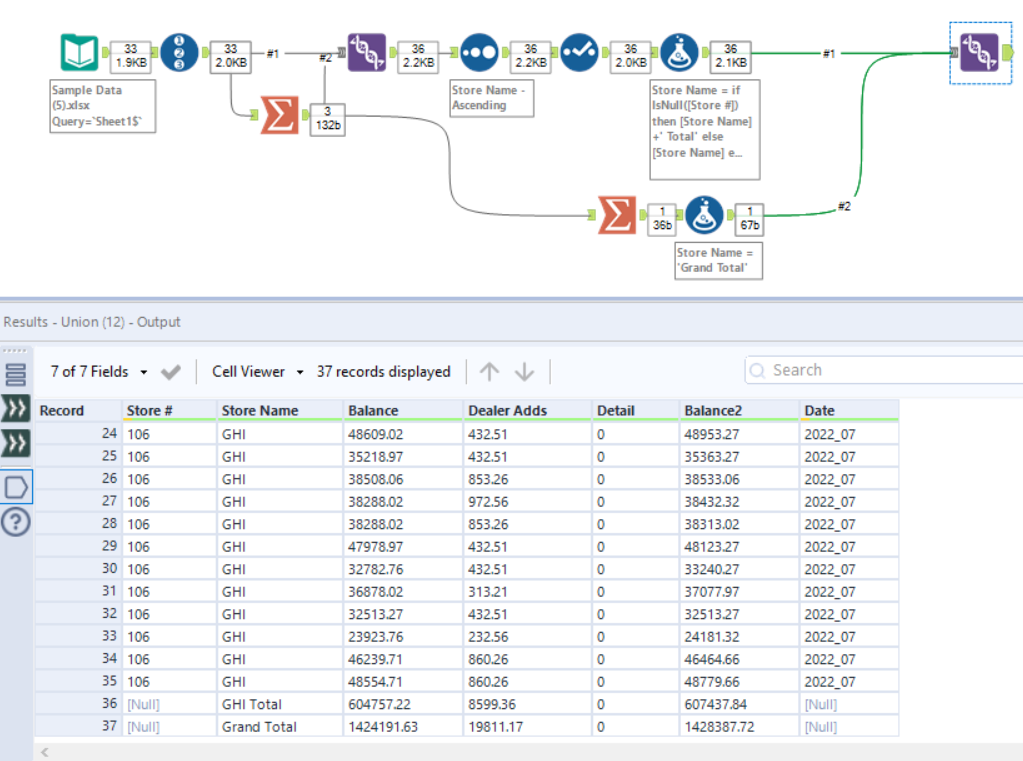The width and height of the screenshot is (1023, 761).
Task: Click the Select tool with checkmark icon
Action: (579, 52)
